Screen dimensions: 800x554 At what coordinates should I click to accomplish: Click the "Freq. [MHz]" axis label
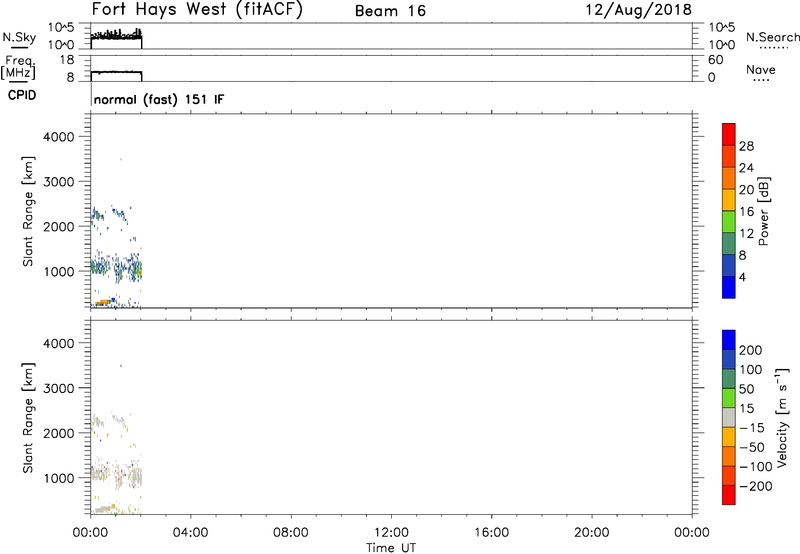click(x=18, y=67)
